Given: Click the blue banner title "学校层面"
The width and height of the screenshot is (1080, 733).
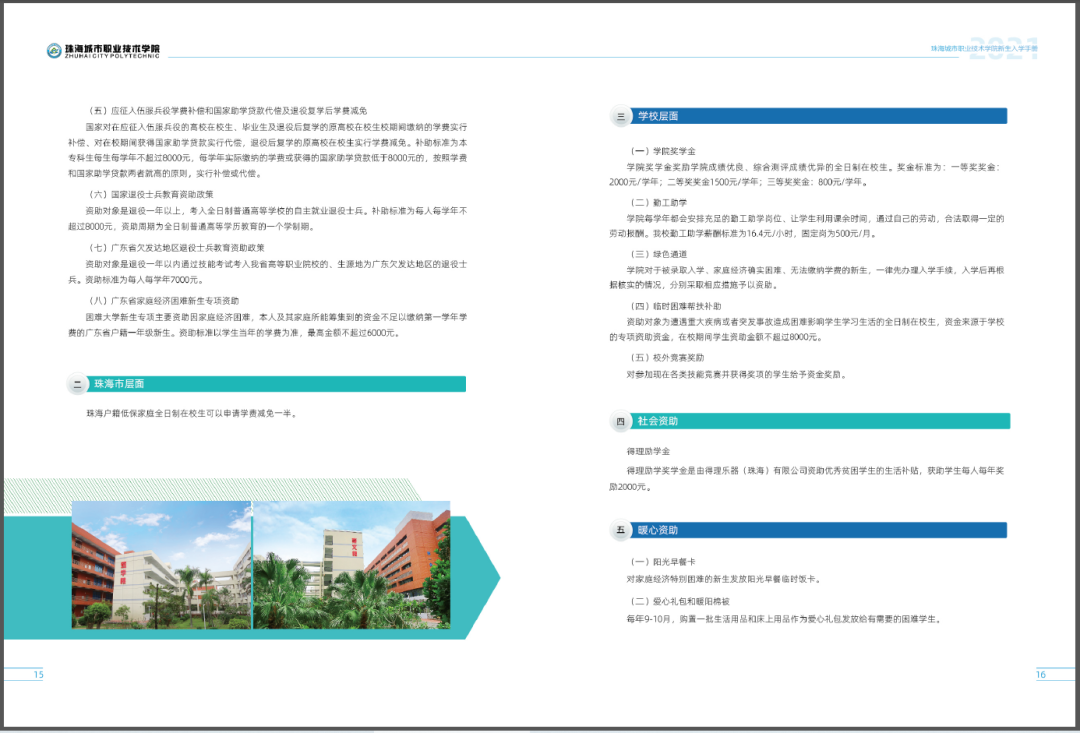Looking at the screenshot, I should [658, 116].
